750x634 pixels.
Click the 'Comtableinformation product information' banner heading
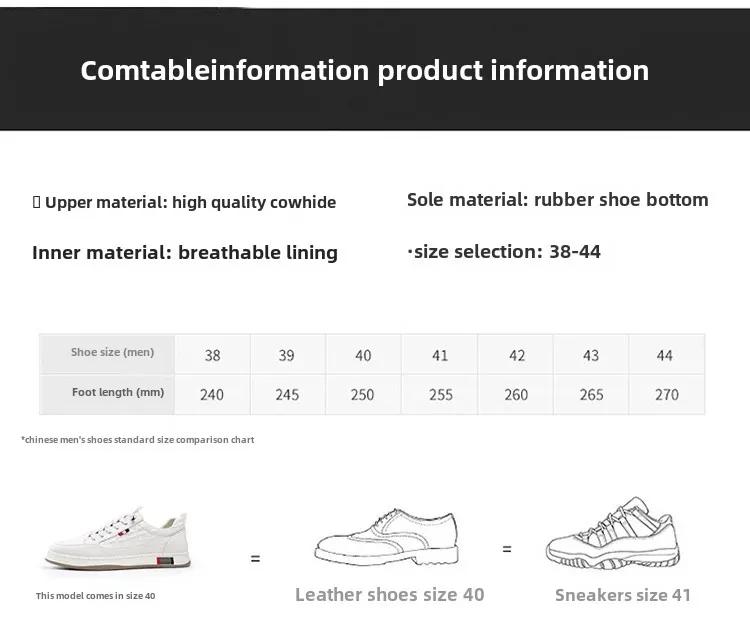[x=364, y=71]
